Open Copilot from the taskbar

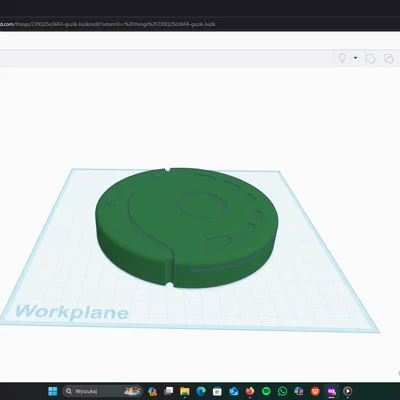[153, 391]
